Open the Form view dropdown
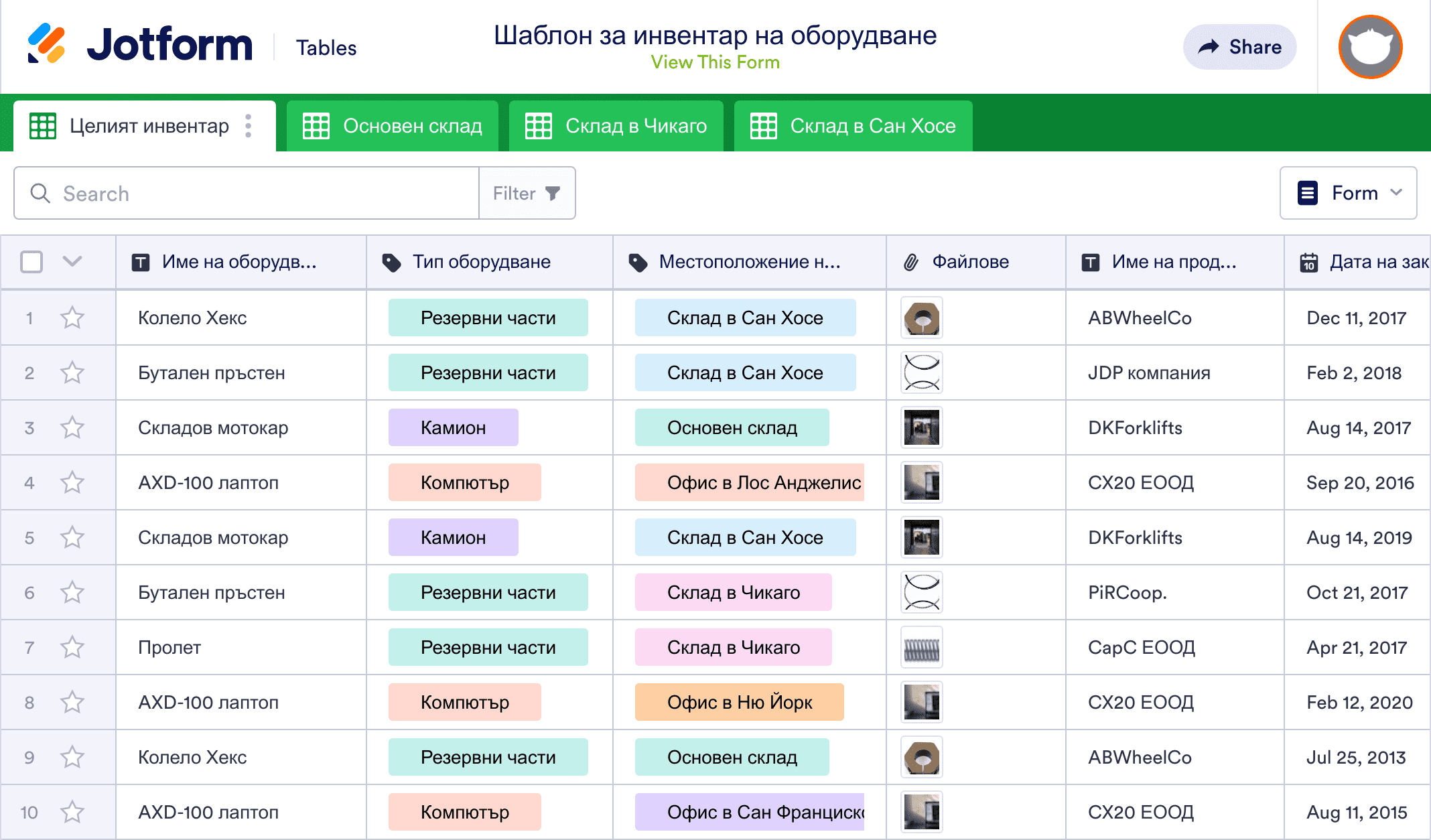 1348,193
